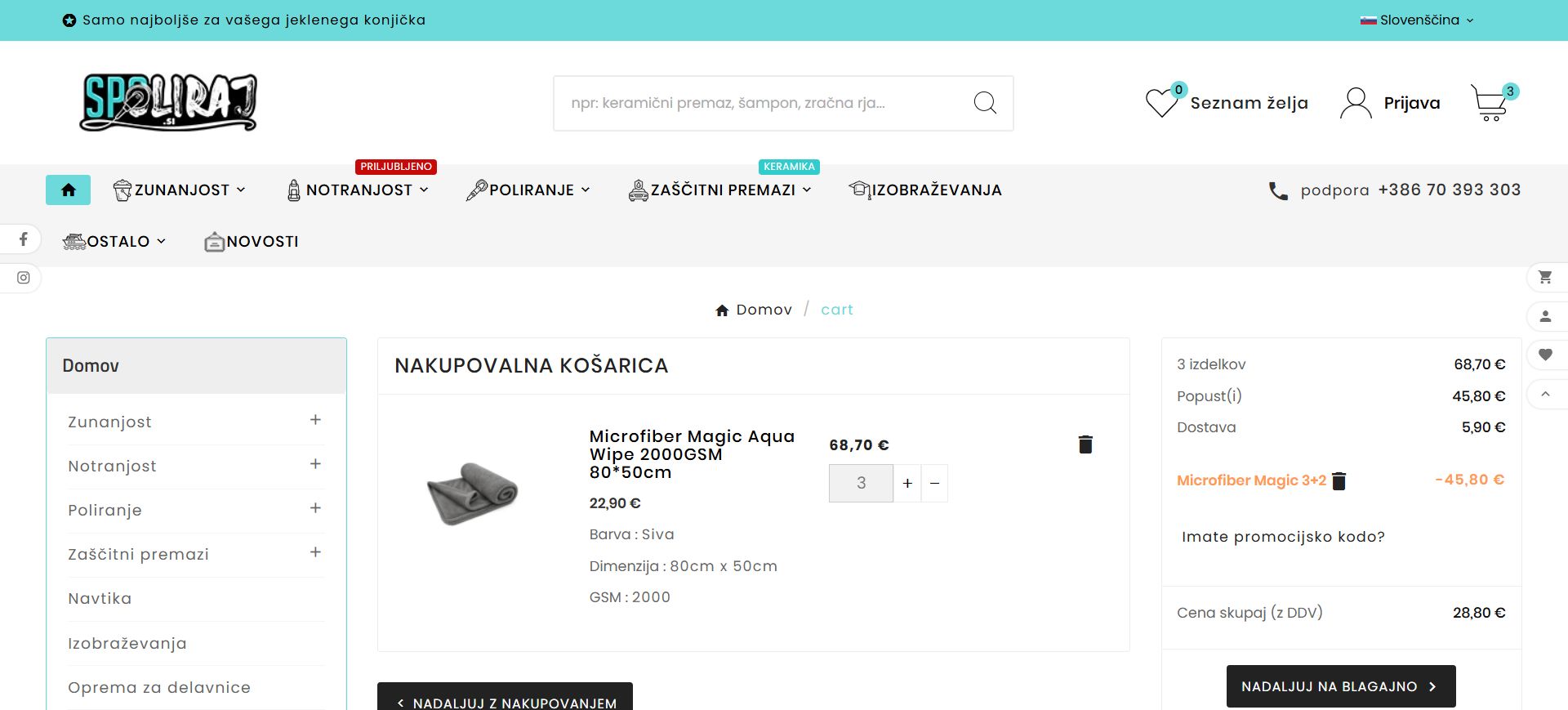This screenshot has height=710, width=1568.
Task: Open the grey microfiber towel thumbnail
Action: [x=473, y=493]
